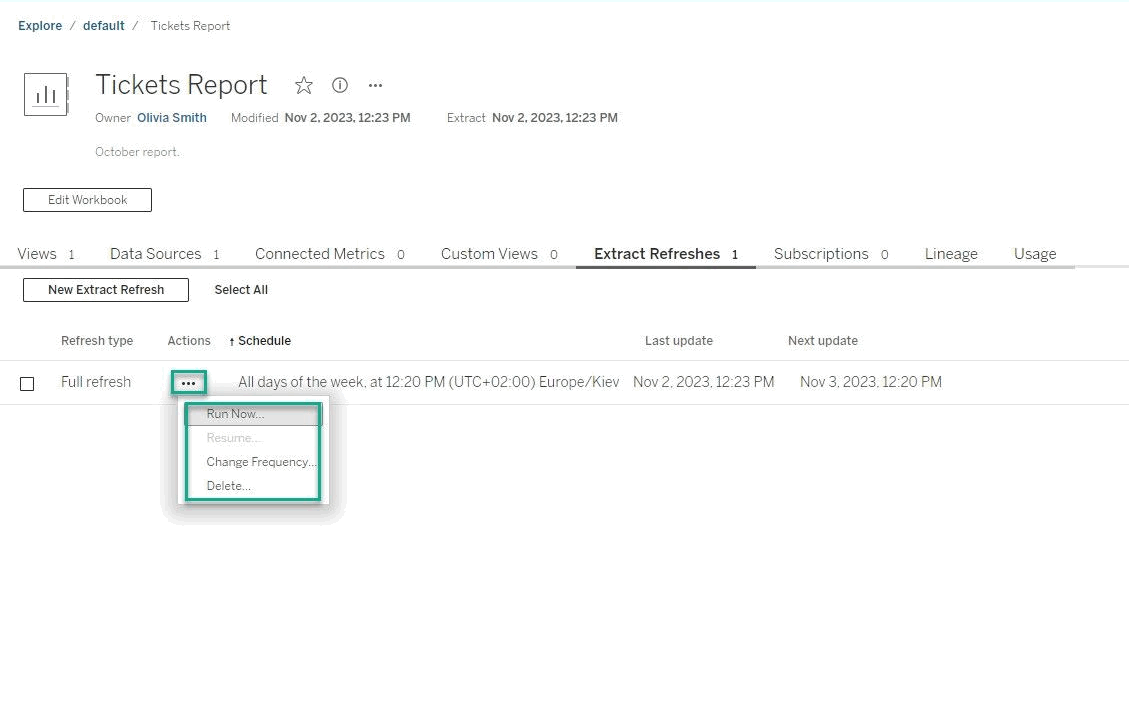
Task: Click Select All link
Action: tap(241, 290)
